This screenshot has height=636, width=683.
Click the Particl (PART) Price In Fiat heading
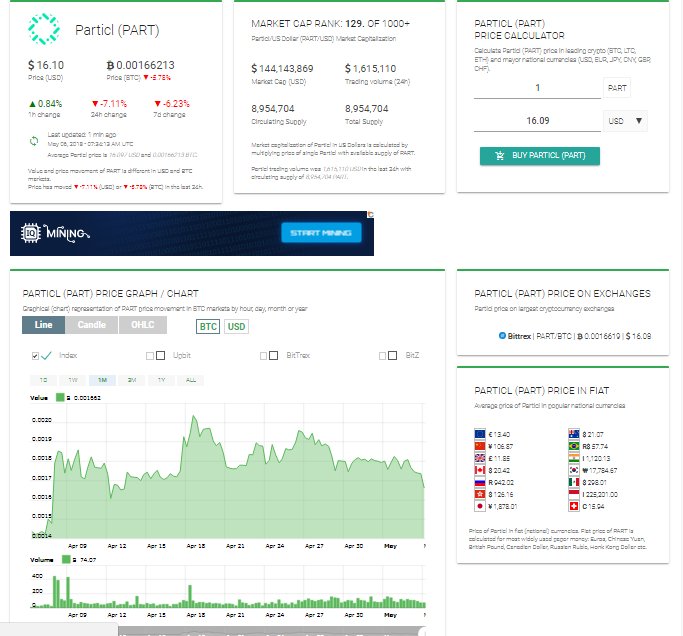[x=541, y=391]
